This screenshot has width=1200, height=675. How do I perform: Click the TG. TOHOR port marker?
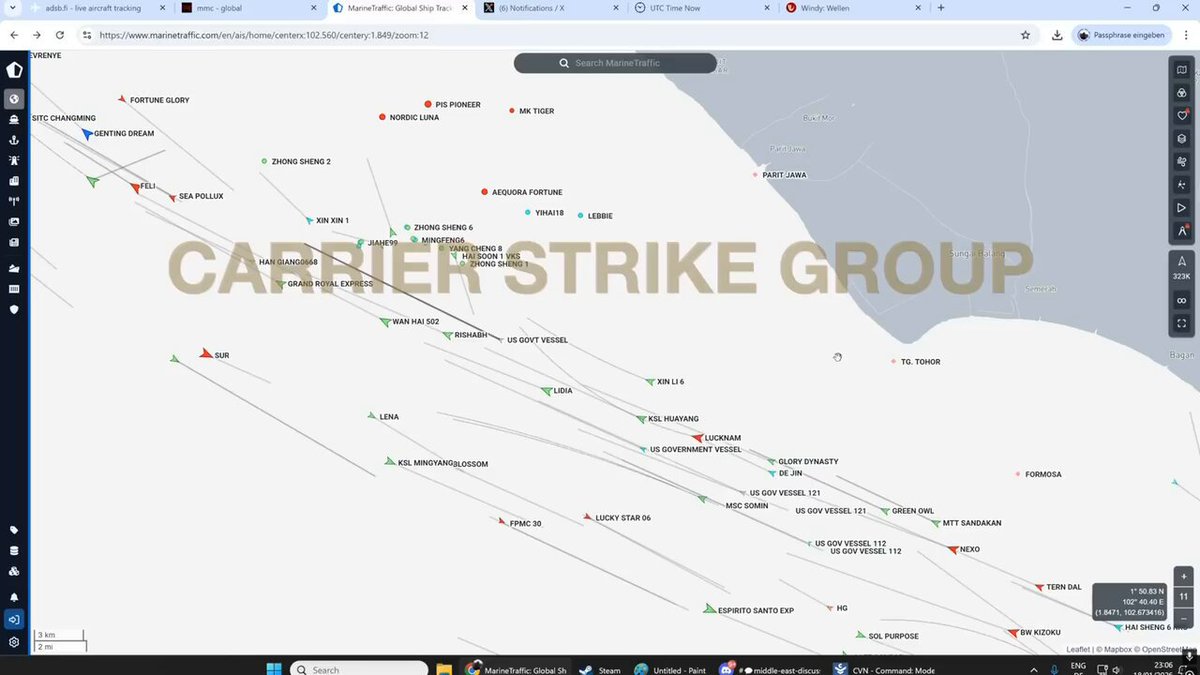point(893,361)
